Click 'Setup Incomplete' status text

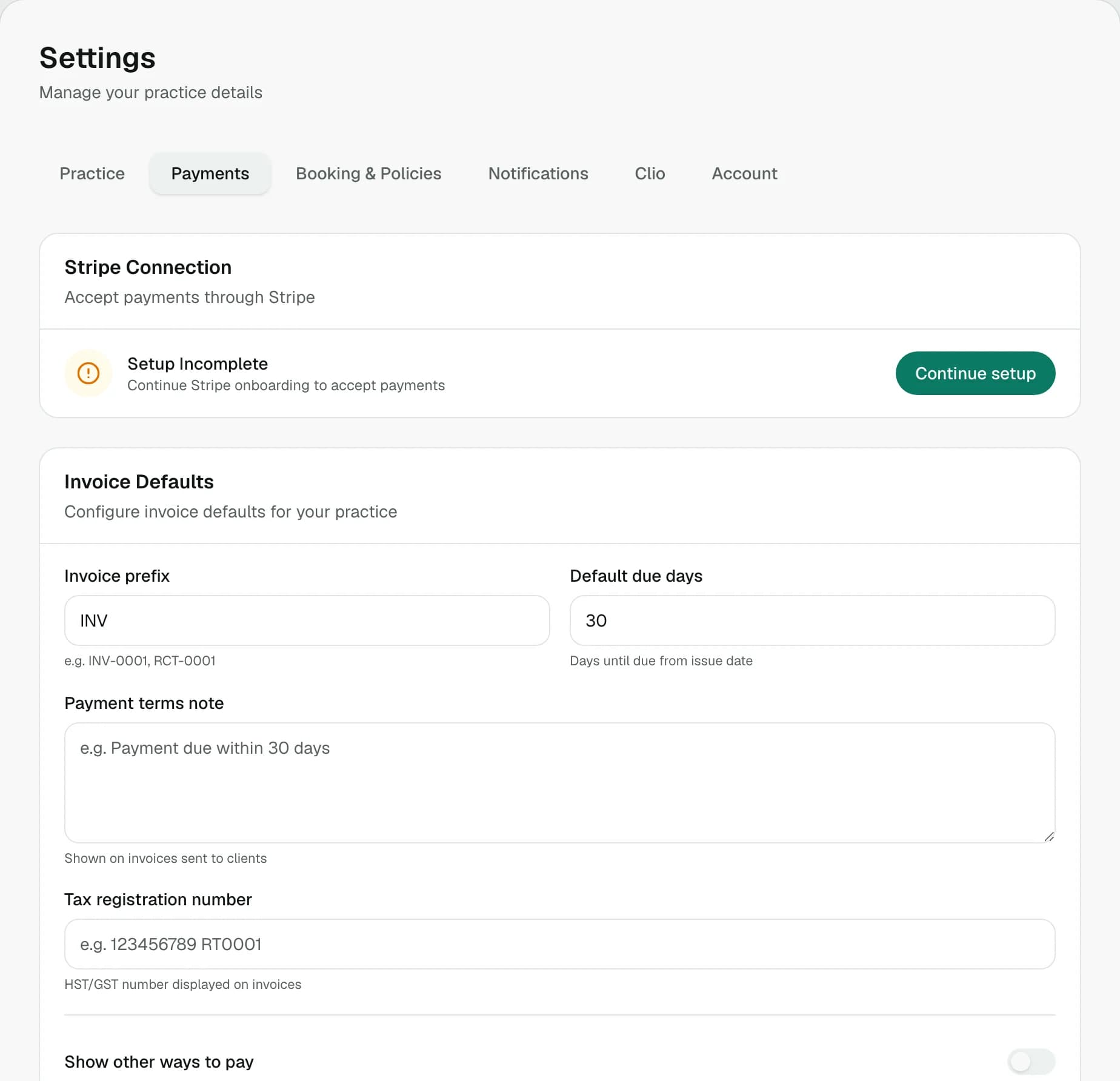click(x=198, y=364)
